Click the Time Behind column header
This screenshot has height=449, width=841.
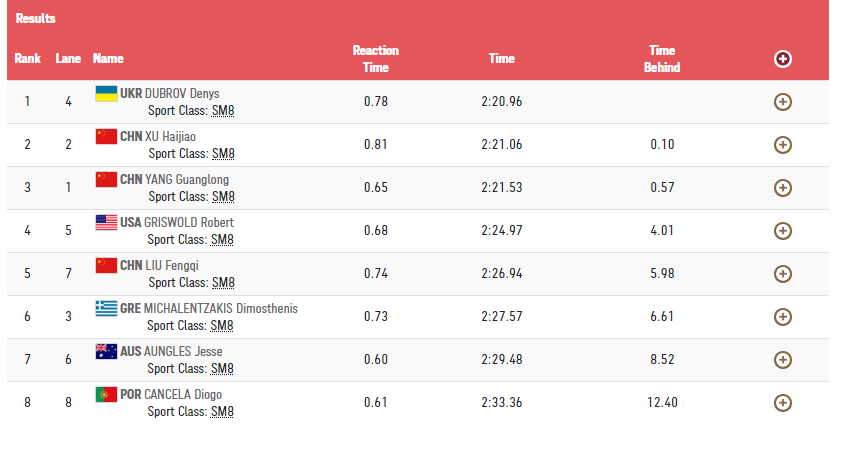point(662,59)
